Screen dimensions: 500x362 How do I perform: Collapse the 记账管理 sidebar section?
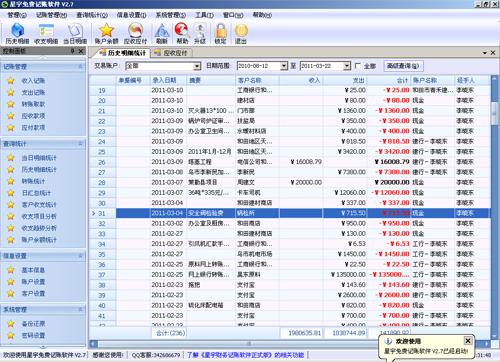[80, 67]
